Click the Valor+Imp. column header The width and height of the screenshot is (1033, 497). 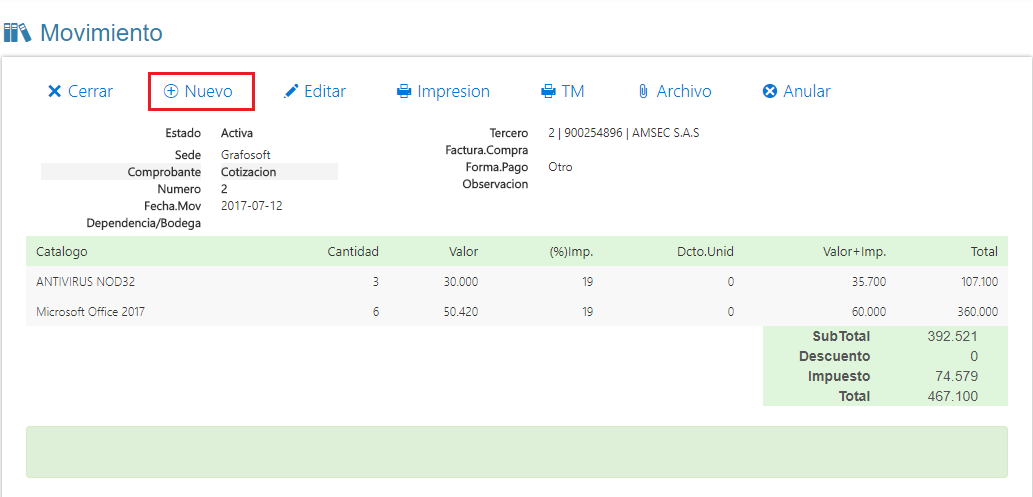click(x=853, y=251)
